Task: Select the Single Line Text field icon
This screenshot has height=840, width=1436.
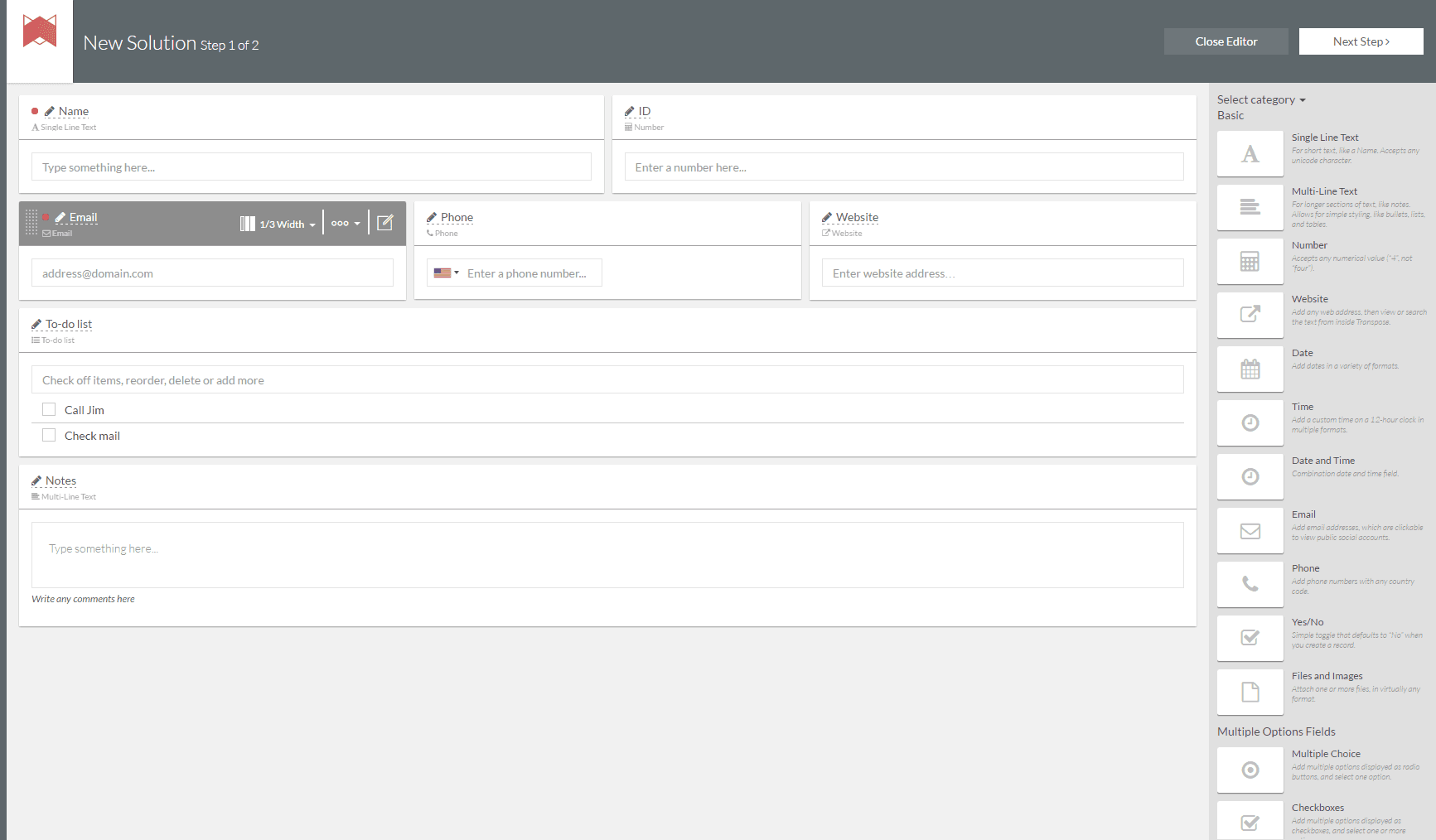Action: tap(1250, 153)
